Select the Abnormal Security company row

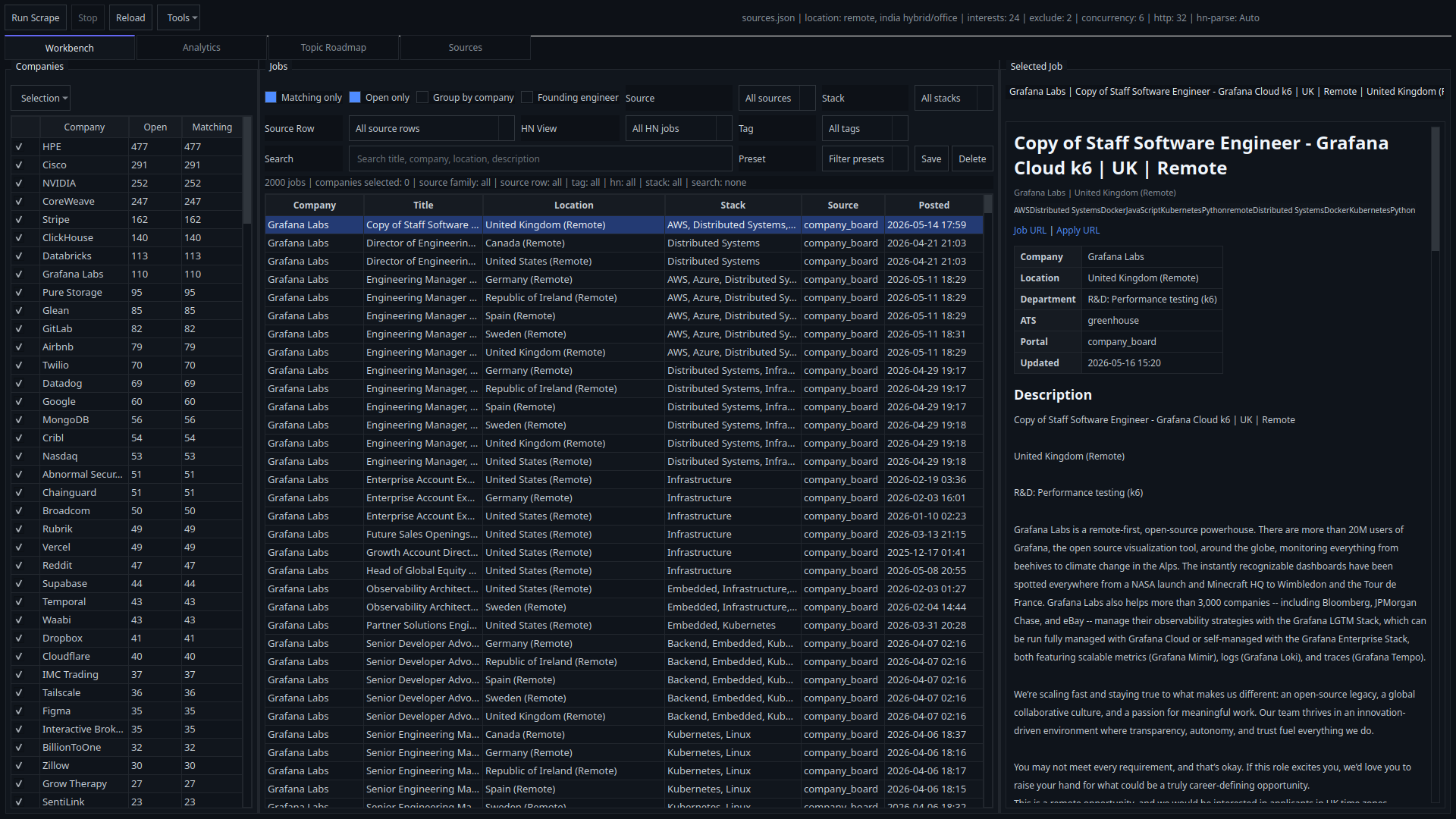coord(127,475)
